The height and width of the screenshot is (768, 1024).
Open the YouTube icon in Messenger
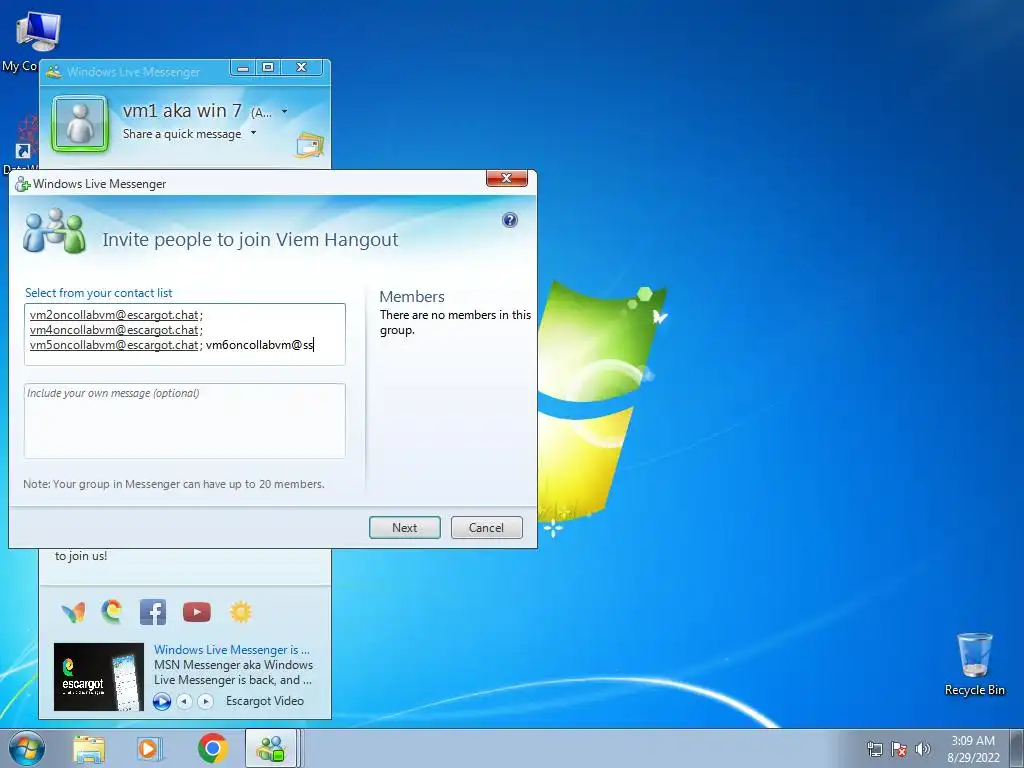[x=197, y=612]
